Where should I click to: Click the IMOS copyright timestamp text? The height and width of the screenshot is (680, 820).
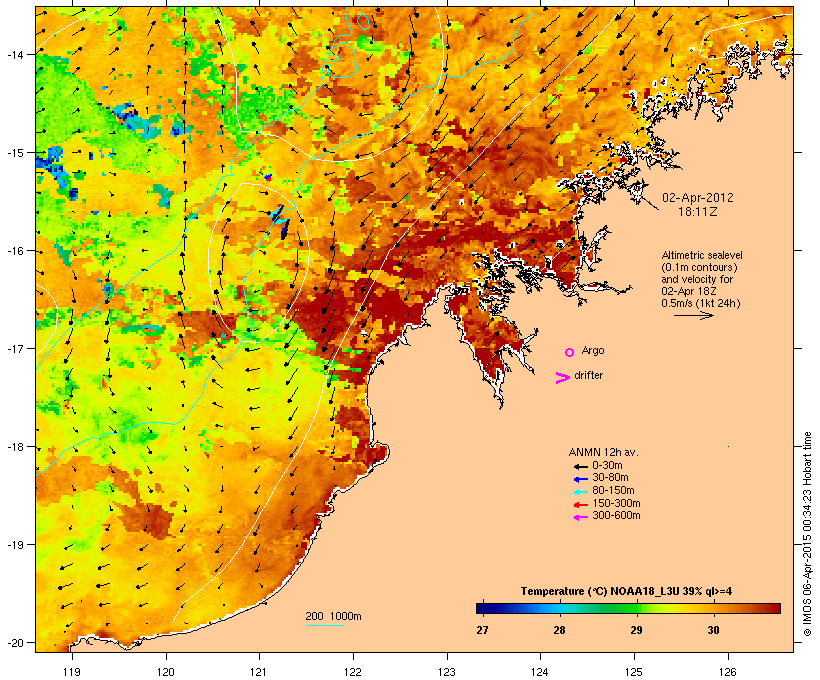(x=807, y=534)
